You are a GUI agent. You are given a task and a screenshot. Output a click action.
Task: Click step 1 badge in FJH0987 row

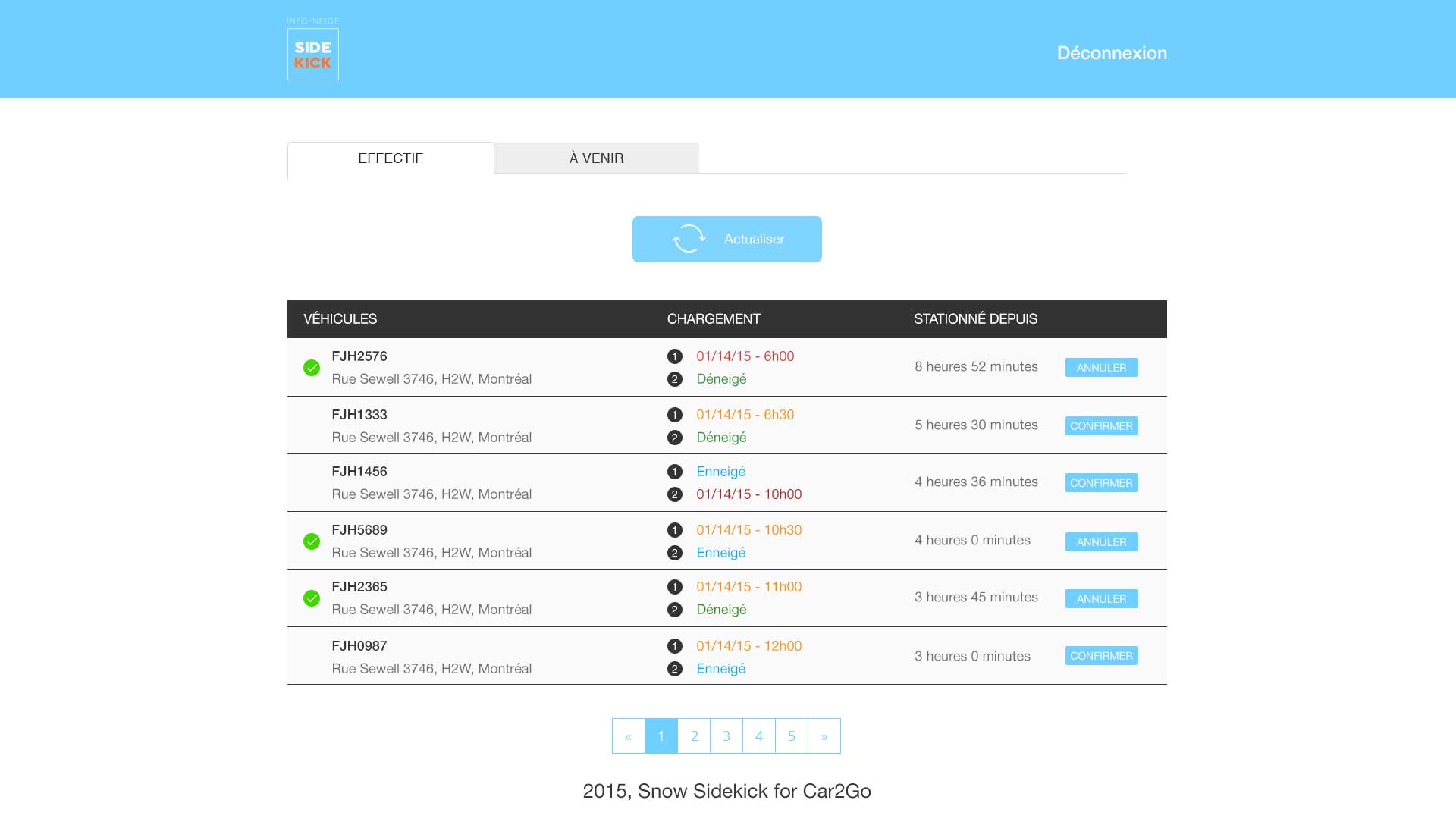(x=674, y=646)
